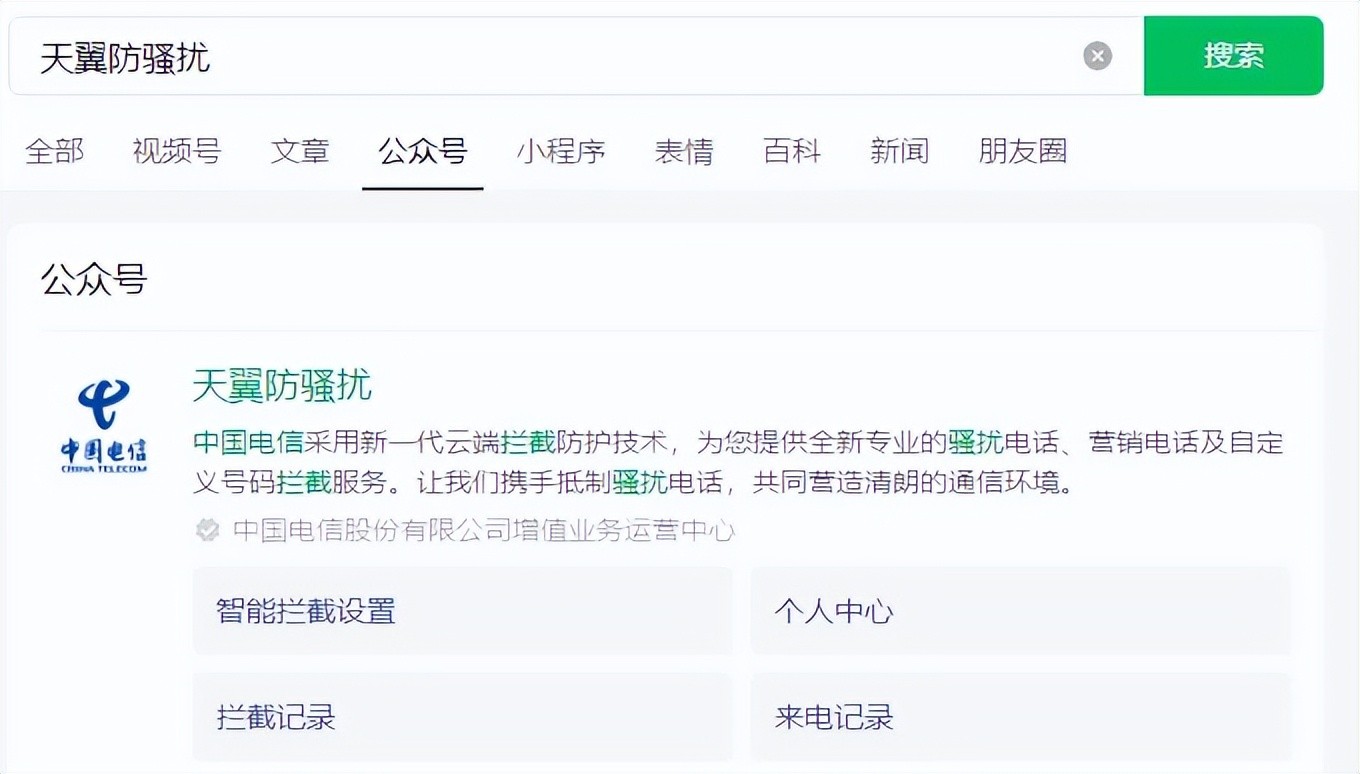Click the China Telecom logo avatar

(x=103, y=427)
